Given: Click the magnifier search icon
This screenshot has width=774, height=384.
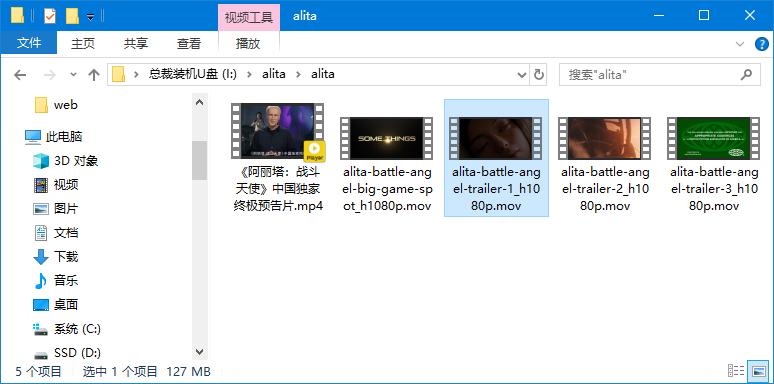Looking at the screenshot, I should (747, 75).
